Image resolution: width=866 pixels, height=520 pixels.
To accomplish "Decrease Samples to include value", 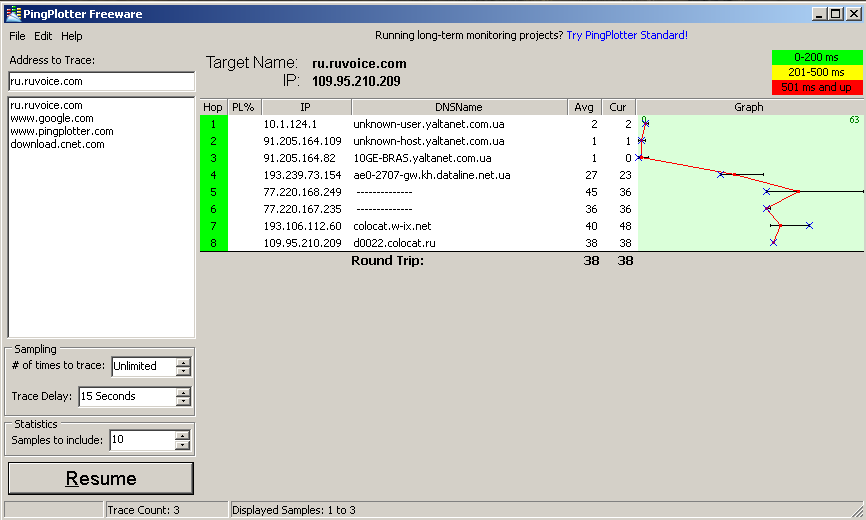I will [182, 445].
